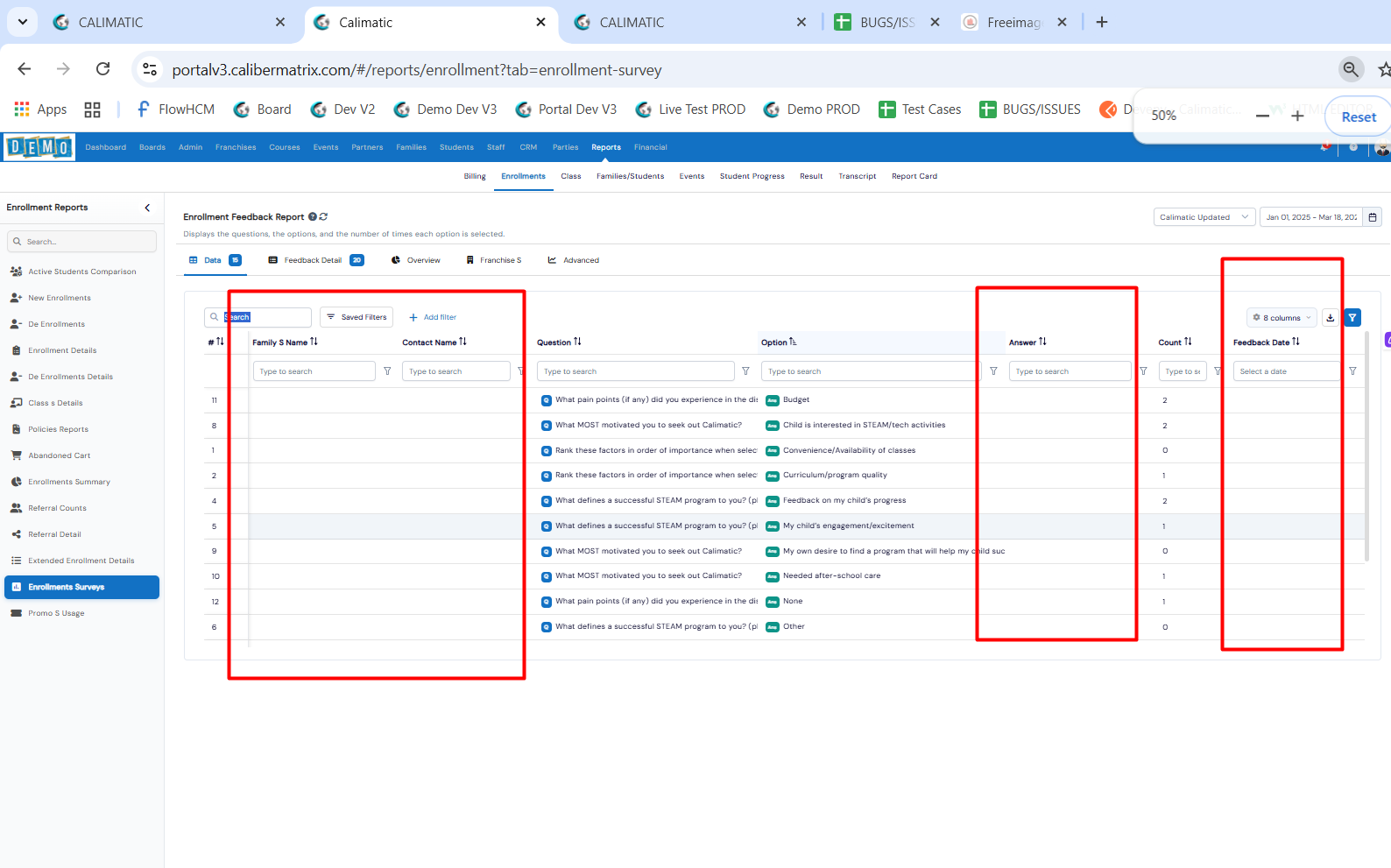This screenshot has width=1391, height=868.
Task: Click the Saved Filters button
Action: [357, 317]
